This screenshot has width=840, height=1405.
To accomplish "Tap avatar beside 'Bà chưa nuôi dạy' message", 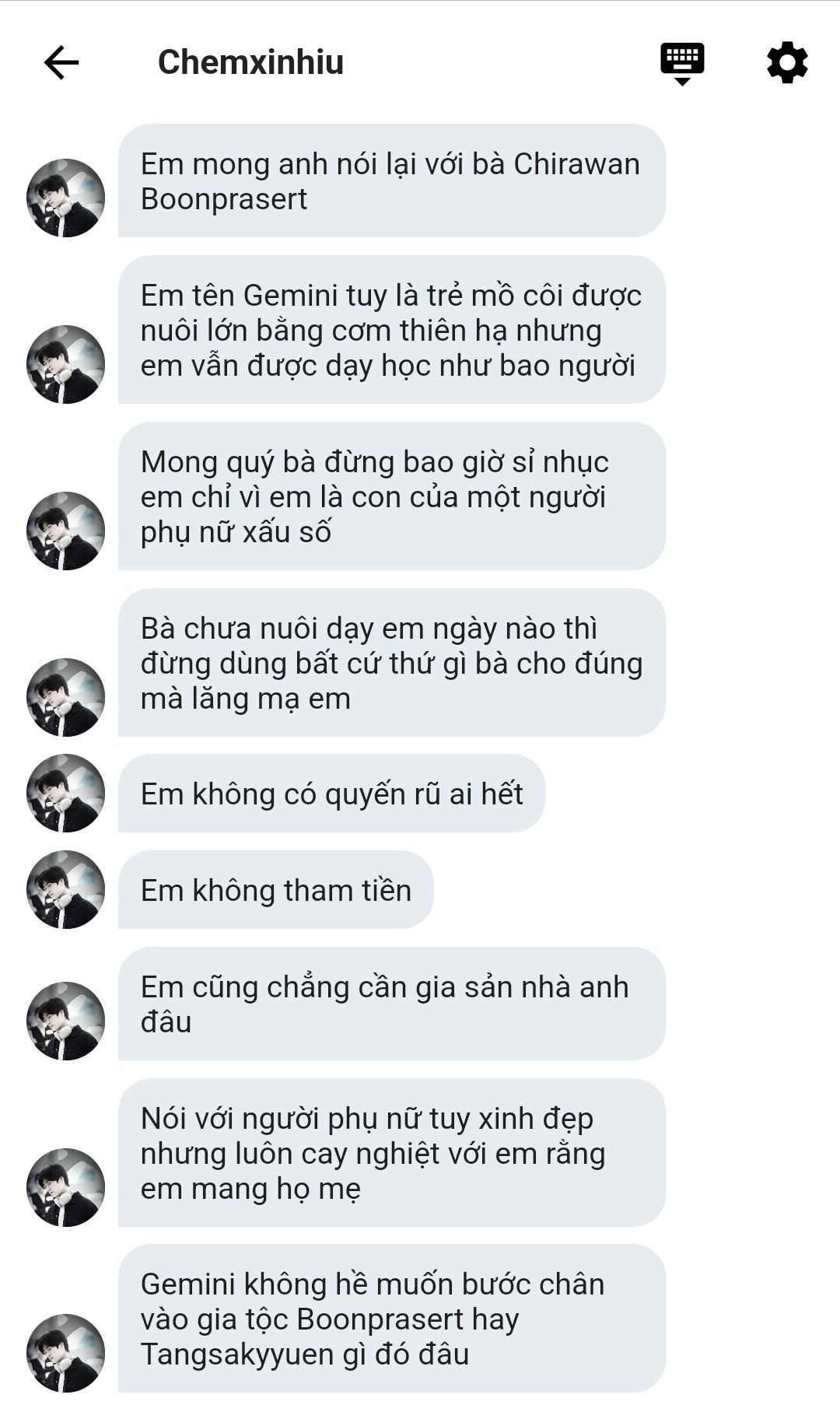I will [x=66, y=697].
